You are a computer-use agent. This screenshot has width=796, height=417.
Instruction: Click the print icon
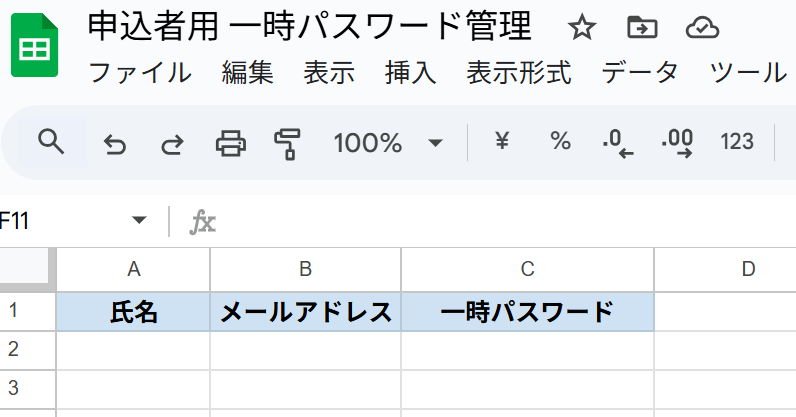coord(231,143)
